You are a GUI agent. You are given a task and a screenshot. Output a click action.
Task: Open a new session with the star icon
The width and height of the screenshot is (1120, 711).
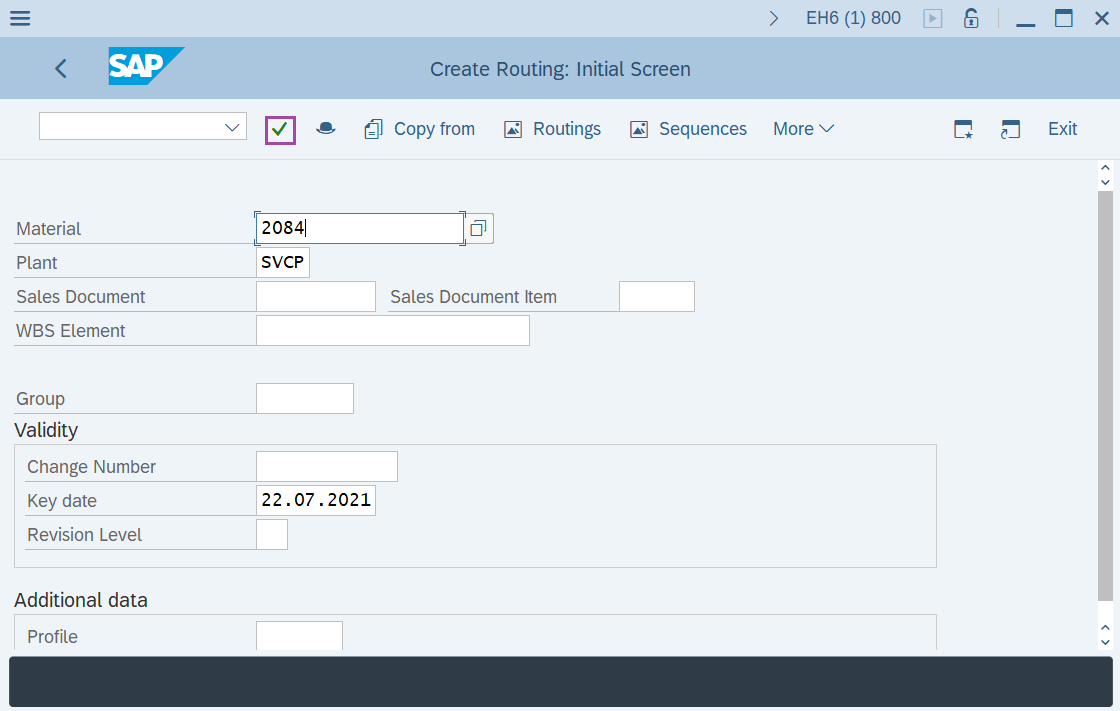click(x=962, y=129)
